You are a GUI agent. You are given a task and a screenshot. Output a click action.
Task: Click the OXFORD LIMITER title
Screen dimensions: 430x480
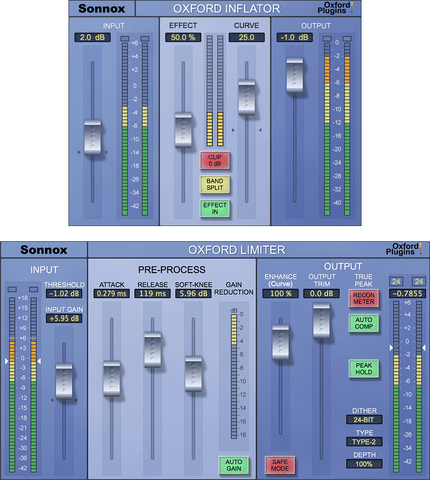[237, 250]
